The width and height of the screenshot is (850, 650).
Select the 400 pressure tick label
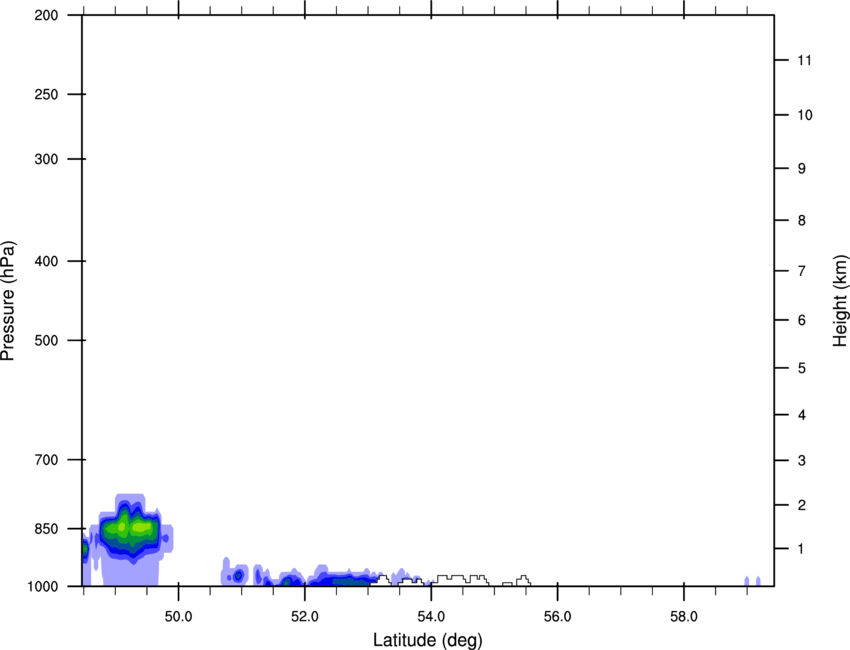click(x=46, y=261)
